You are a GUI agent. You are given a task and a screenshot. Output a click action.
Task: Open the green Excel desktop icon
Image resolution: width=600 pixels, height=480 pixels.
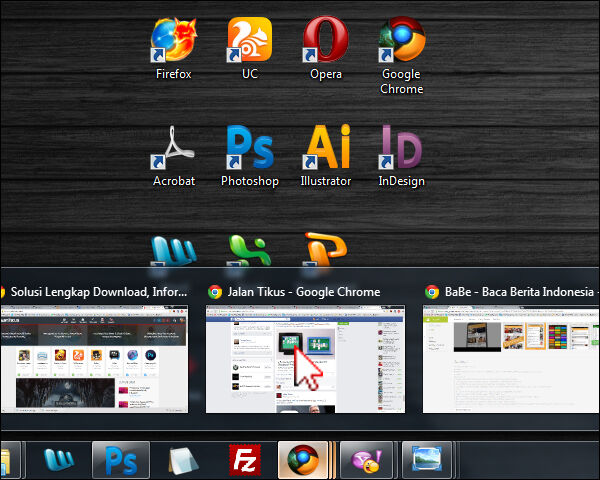[x=249, y=251]
